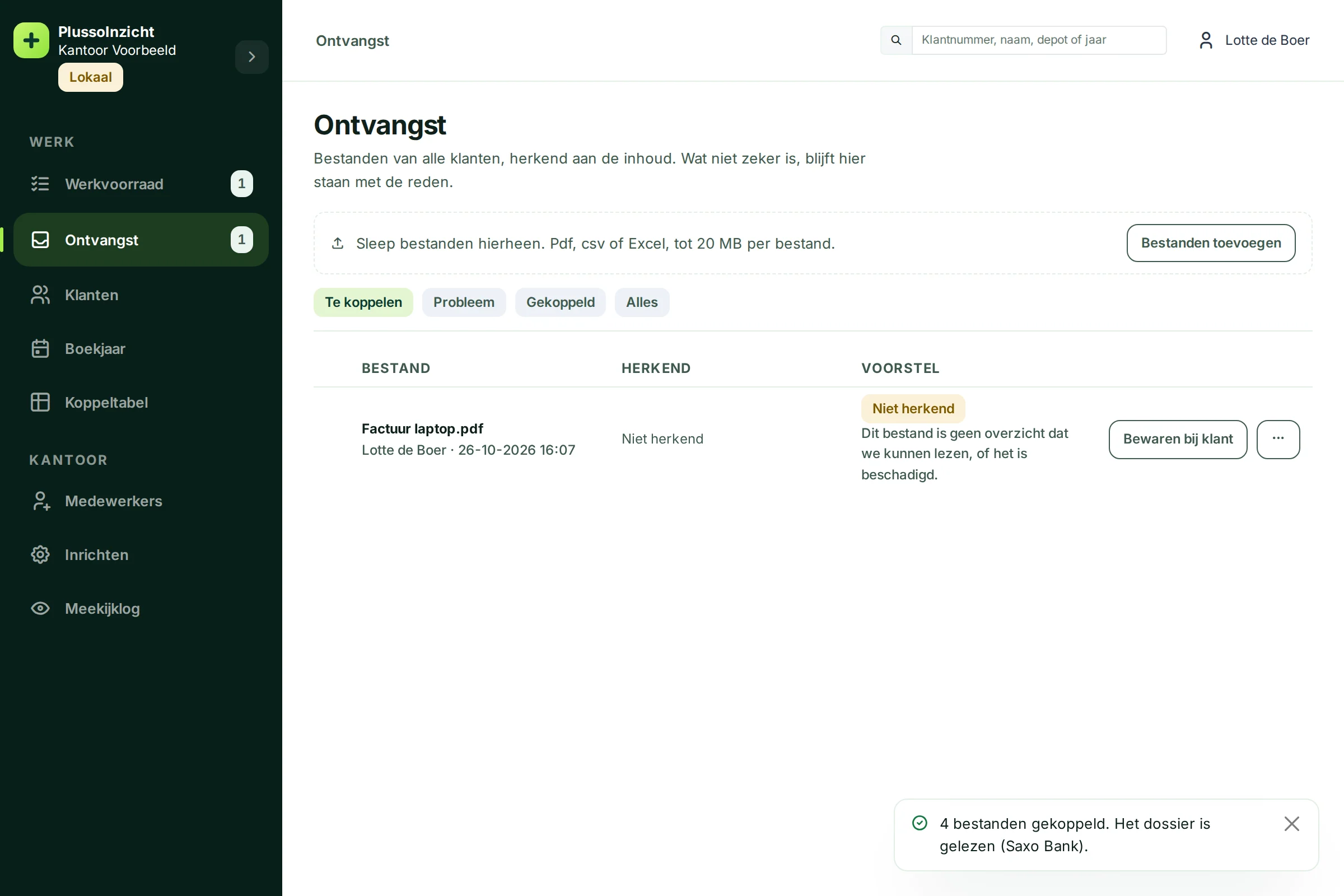Open Boekjaar in the sidebar
1344x896 pixels.
[141, 348]
